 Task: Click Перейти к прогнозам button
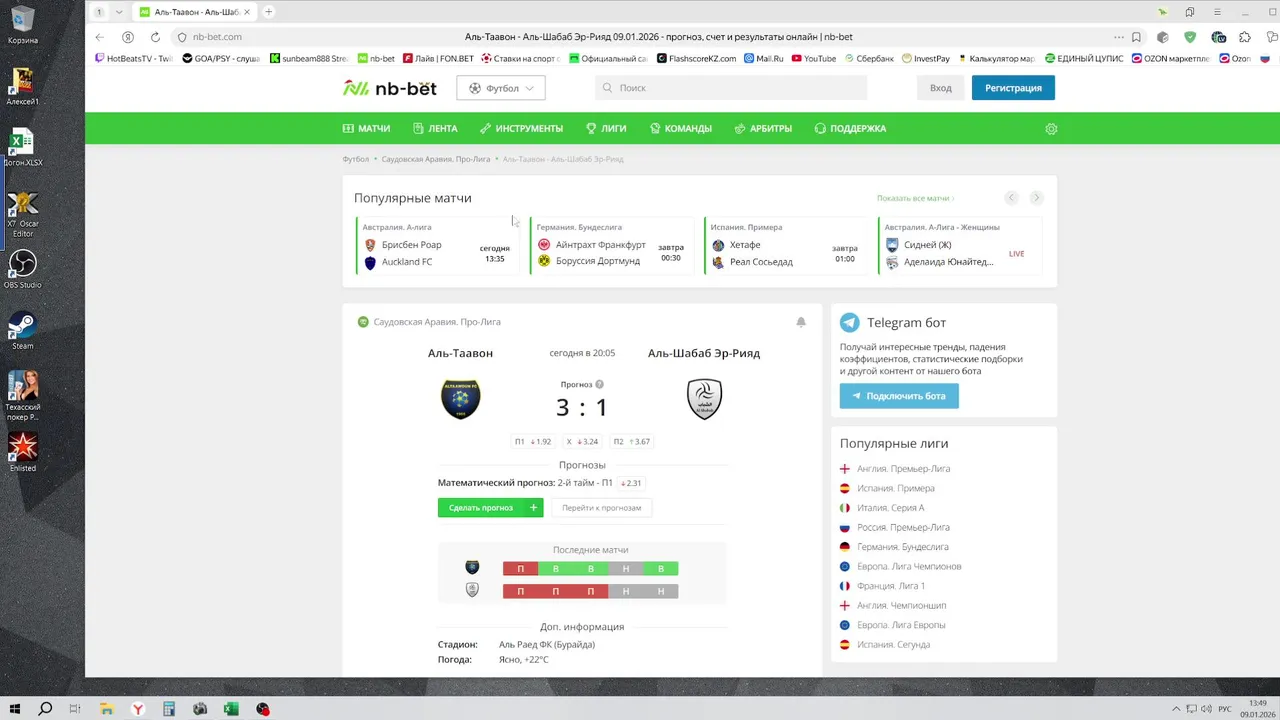601,508
